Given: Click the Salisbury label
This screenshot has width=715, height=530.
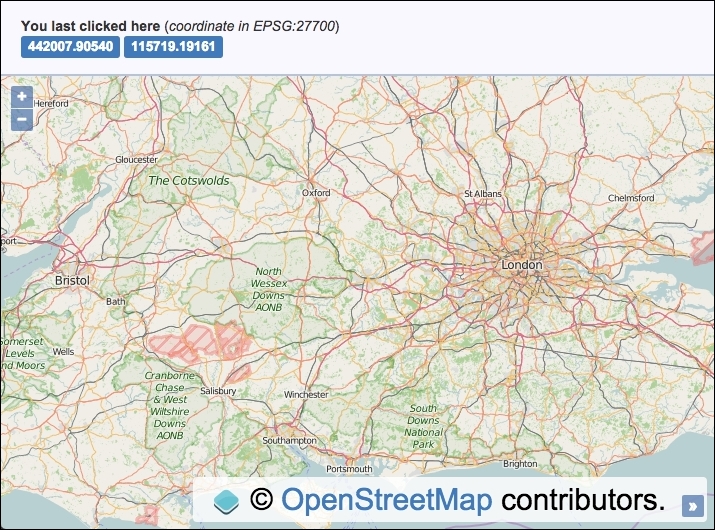Looking at the screenshot, I should tap(218, 391).
